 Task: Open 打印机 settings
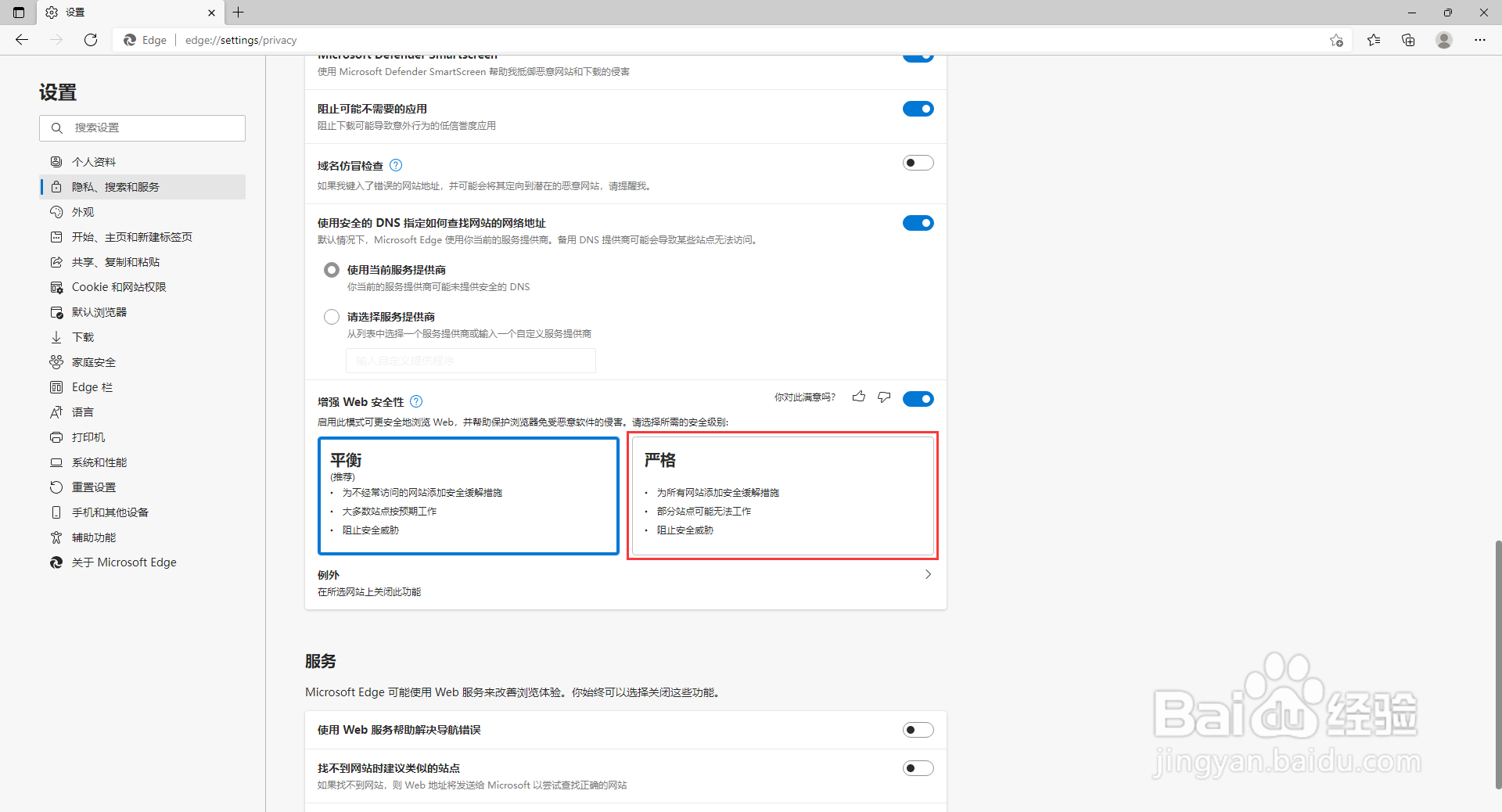[142, 437]
